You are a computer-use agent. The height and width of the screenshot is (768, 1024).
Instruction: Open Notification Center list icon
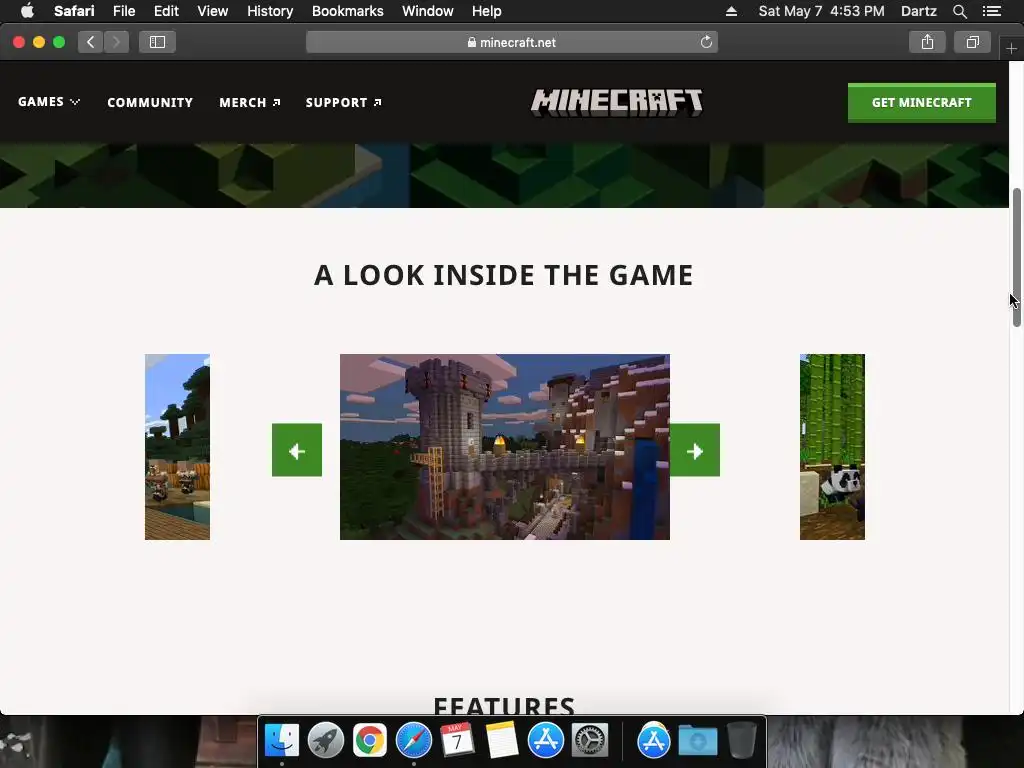click(x=992, y=11)
